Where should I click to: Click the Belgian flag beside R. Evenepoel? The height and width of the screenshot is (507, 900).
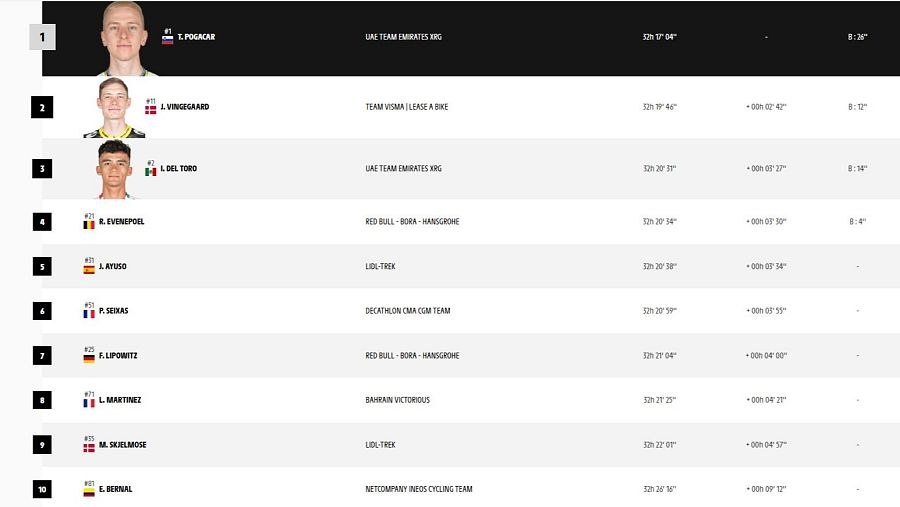(x=89, y=225)
